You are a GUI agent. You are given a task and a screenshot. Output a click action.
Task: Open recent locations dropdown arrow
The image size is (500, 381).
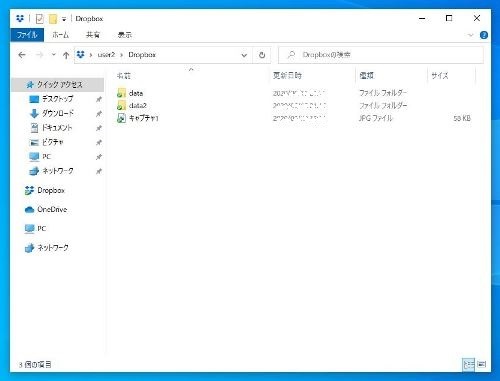coord(53,55)
